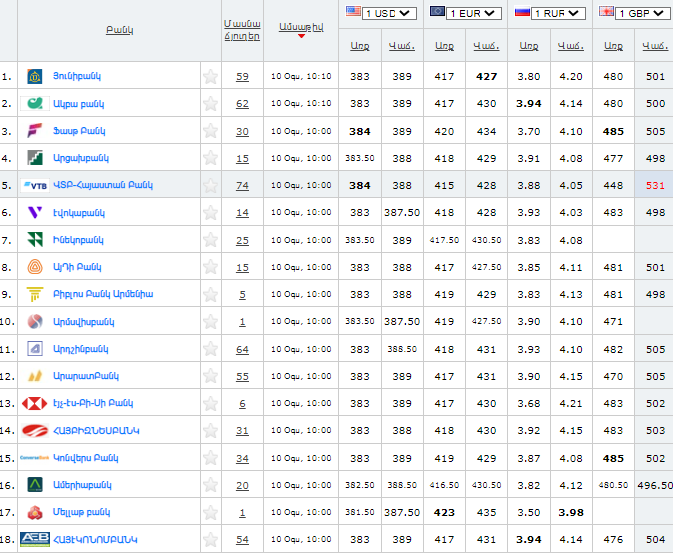Click the Converse Bank logo
This screenshot has height=553, width=673.
click(x=35, y=458)
